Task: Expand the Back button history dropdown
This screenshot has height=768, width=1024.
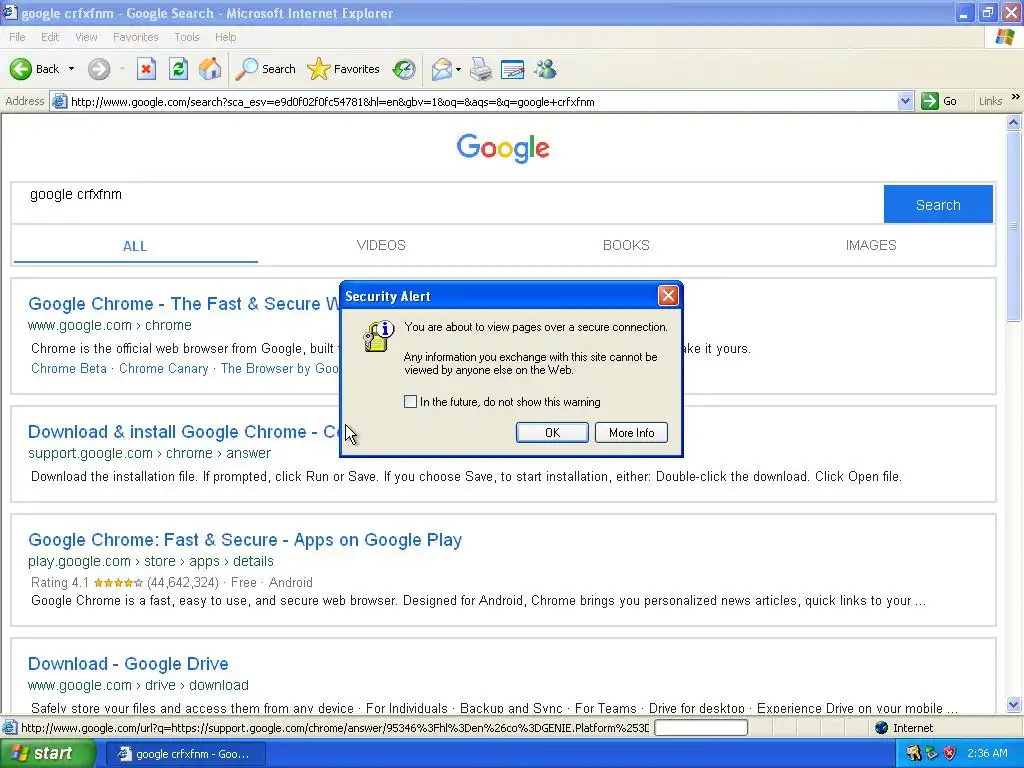Action: pyautogui.click(x=71, y=69)
